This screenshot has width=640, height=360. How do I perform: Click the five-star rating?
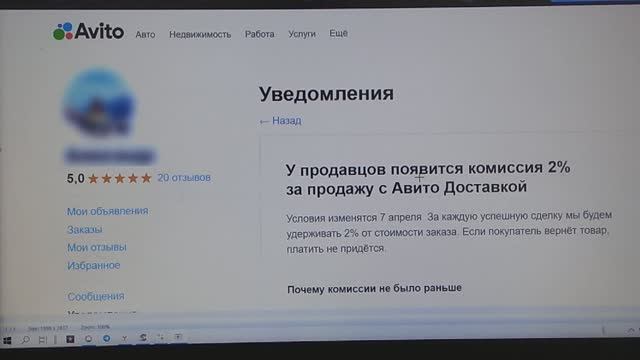[120, 178]
